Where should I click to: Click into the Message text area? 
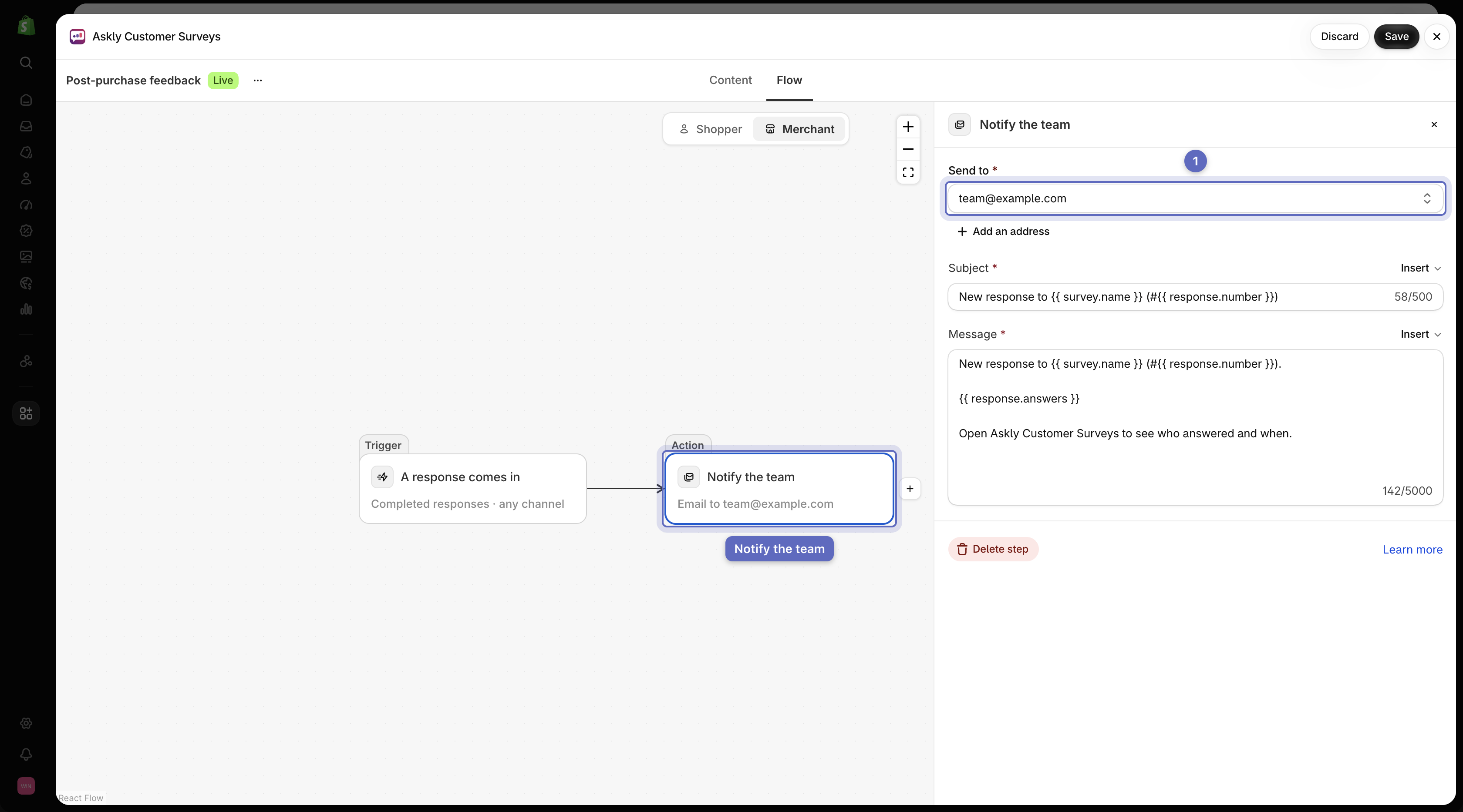coord(1195,427)
